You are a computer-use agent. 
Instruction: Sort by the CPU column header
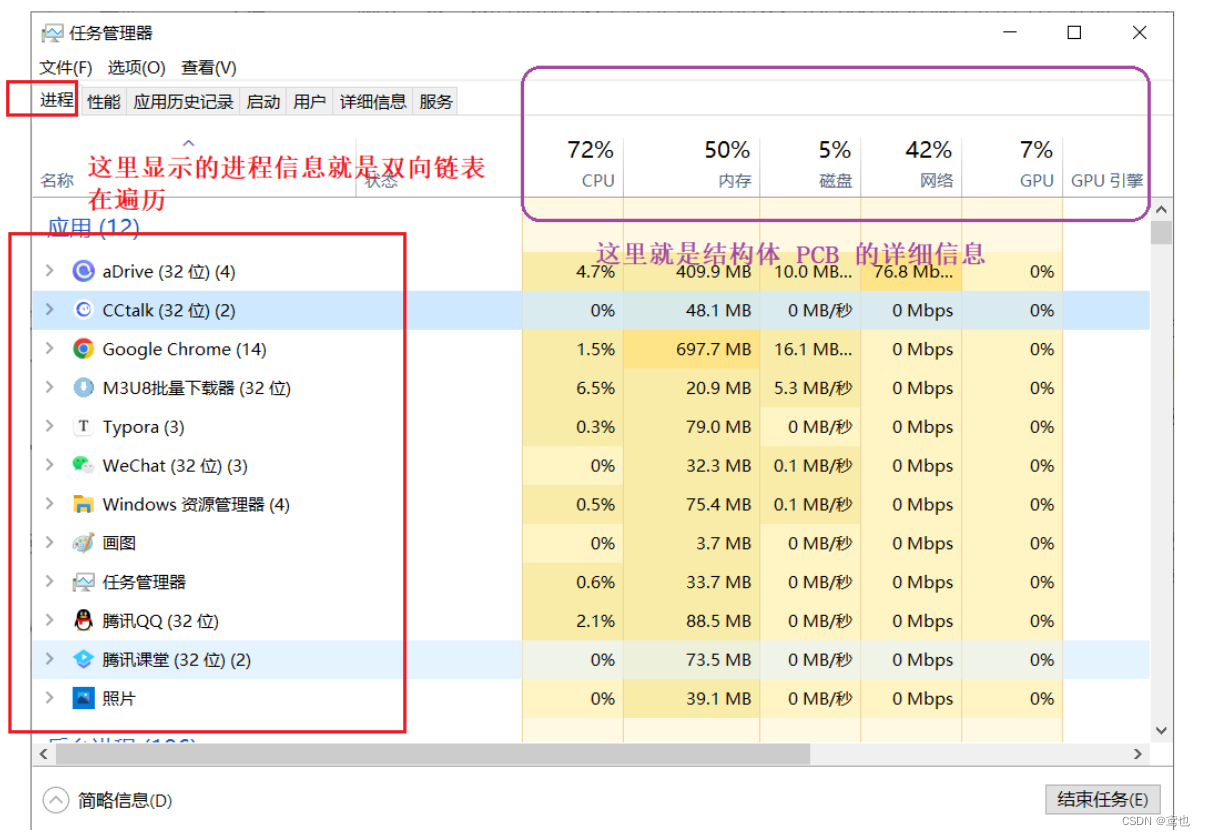point(573,165)
